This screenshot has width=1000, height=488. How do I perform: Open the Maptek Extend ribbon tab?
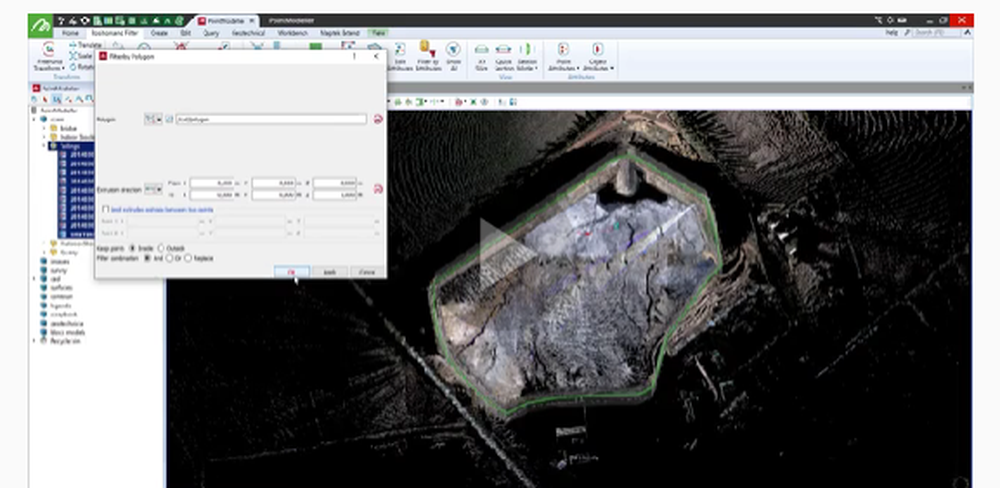[x=339, y=33]
